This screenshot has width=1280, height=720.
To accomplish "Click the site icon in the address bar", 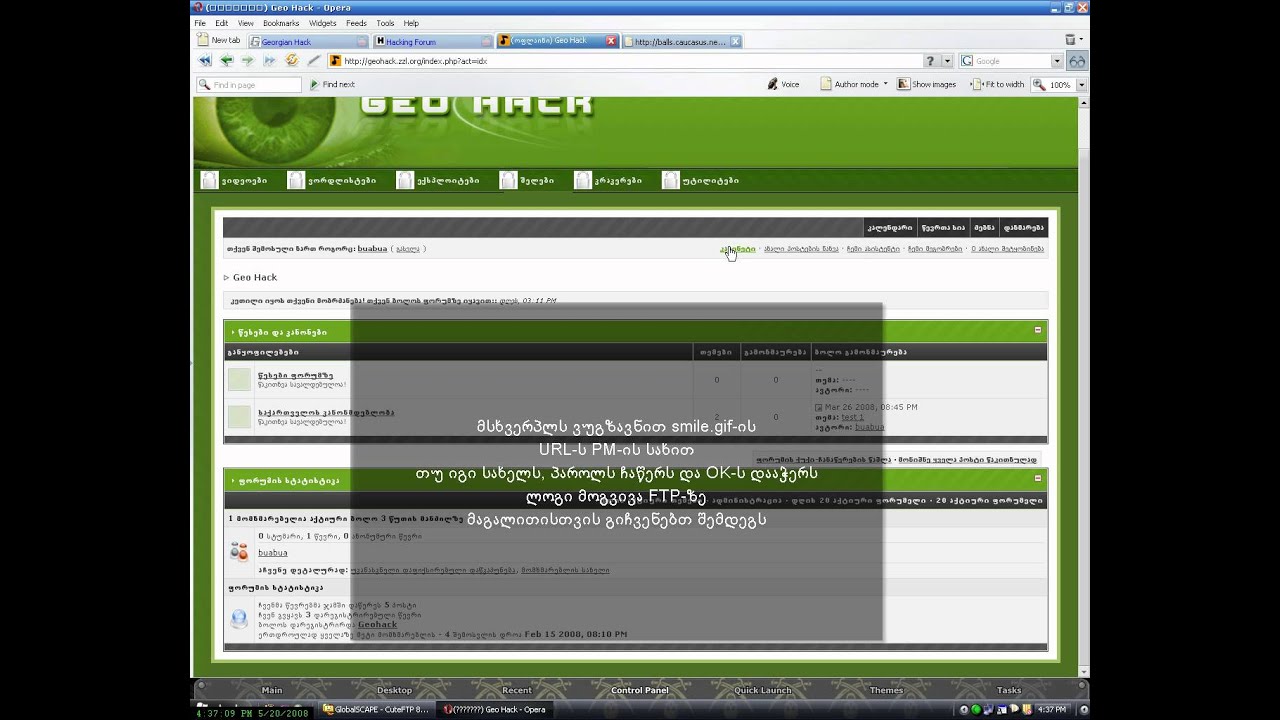I will pyautogui.click(x=335, y=61).
